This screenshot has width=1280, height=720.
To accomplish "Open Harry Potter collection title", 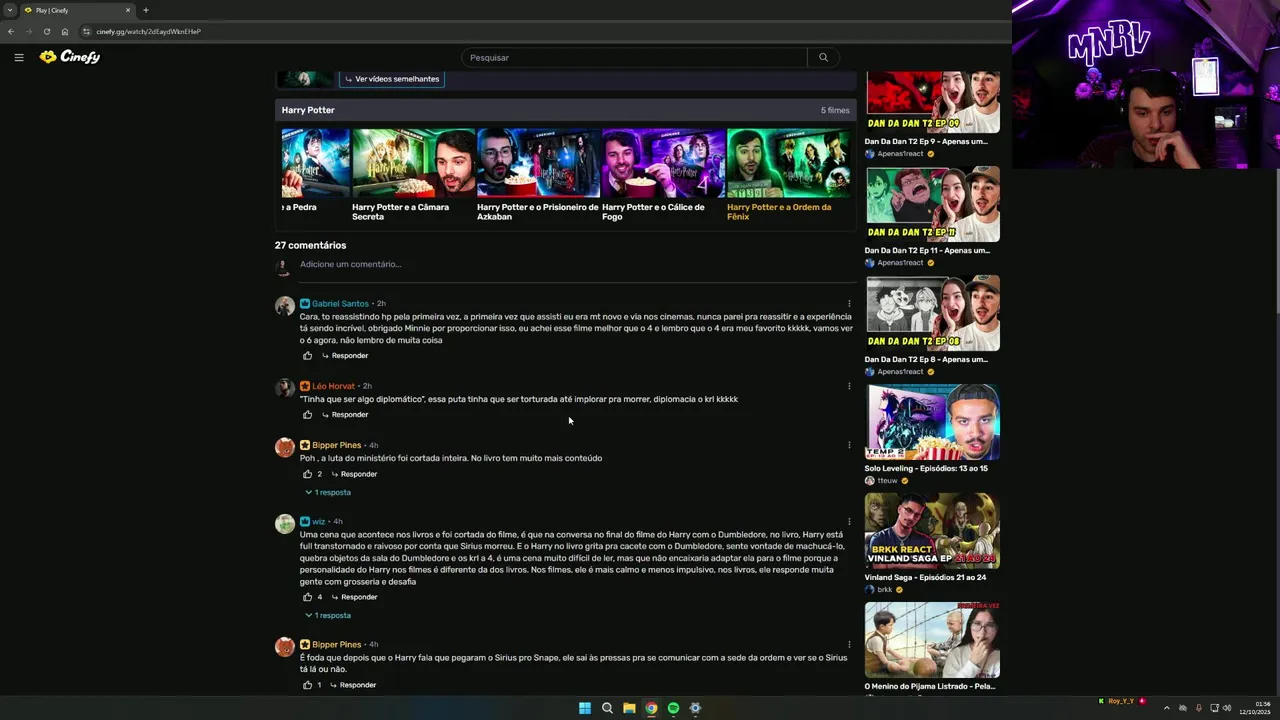I will click(308, 110).
